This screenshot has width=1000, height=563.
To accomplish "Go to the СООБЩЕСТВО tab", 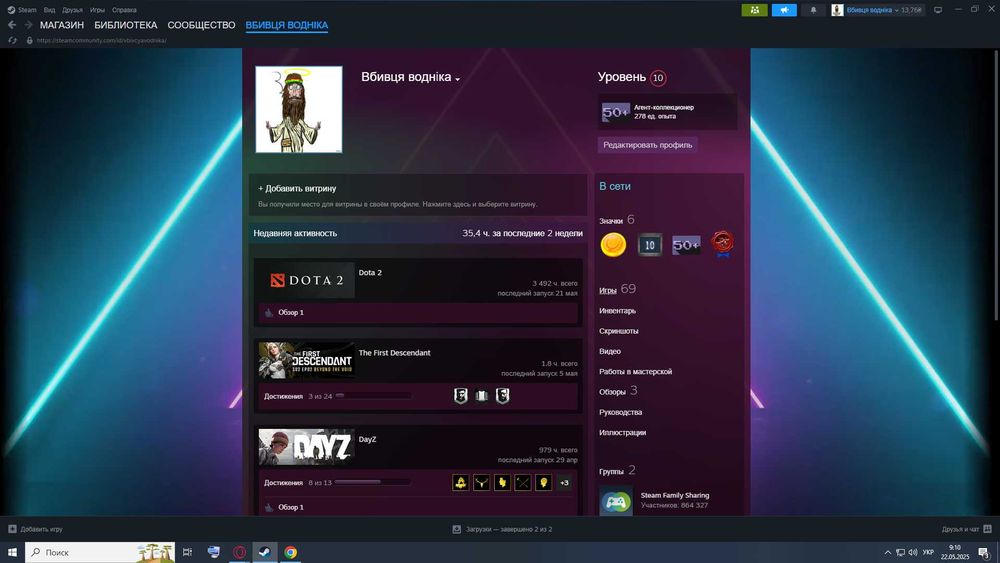I will (x=202, y=25).
